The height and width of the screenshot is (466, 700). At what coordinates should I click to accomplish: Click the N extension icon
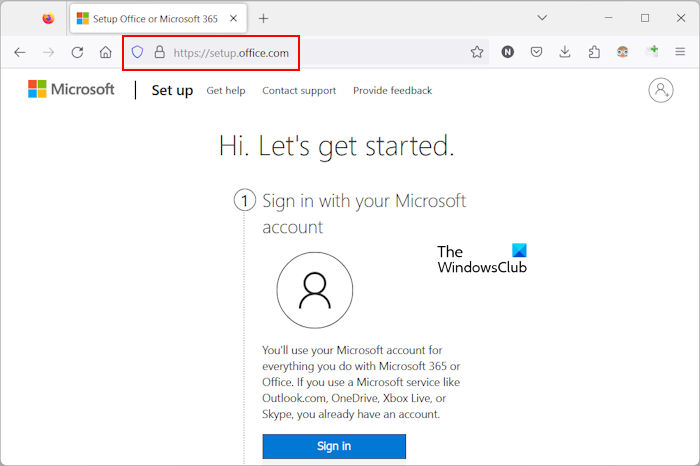pos(508,52)
